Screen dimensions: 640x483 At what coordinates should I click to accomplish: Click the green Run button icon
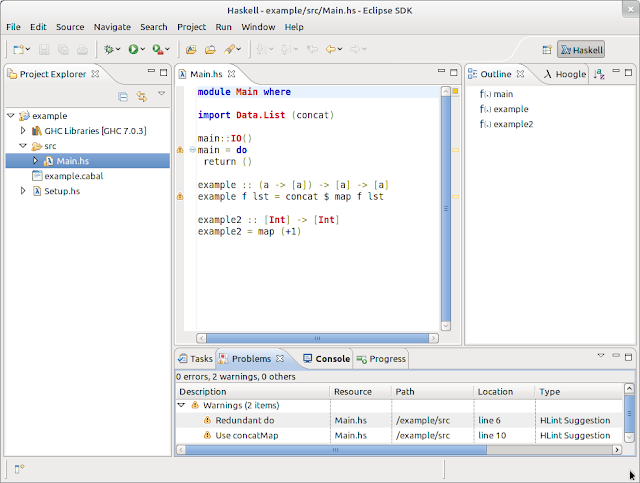coord(133,49)
